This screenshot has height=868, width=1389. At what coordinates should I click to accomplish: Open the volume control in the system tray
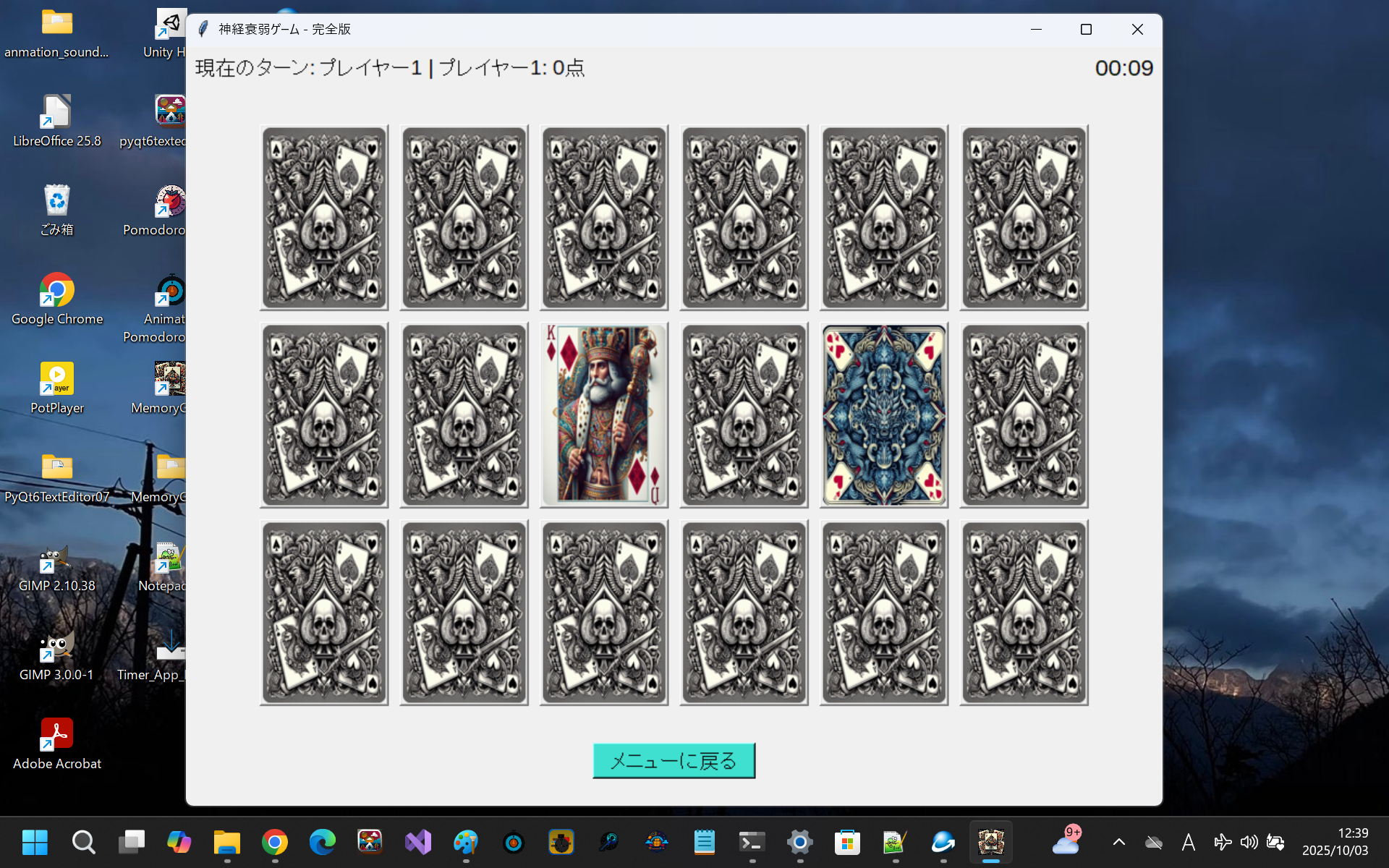[1249, 842]
